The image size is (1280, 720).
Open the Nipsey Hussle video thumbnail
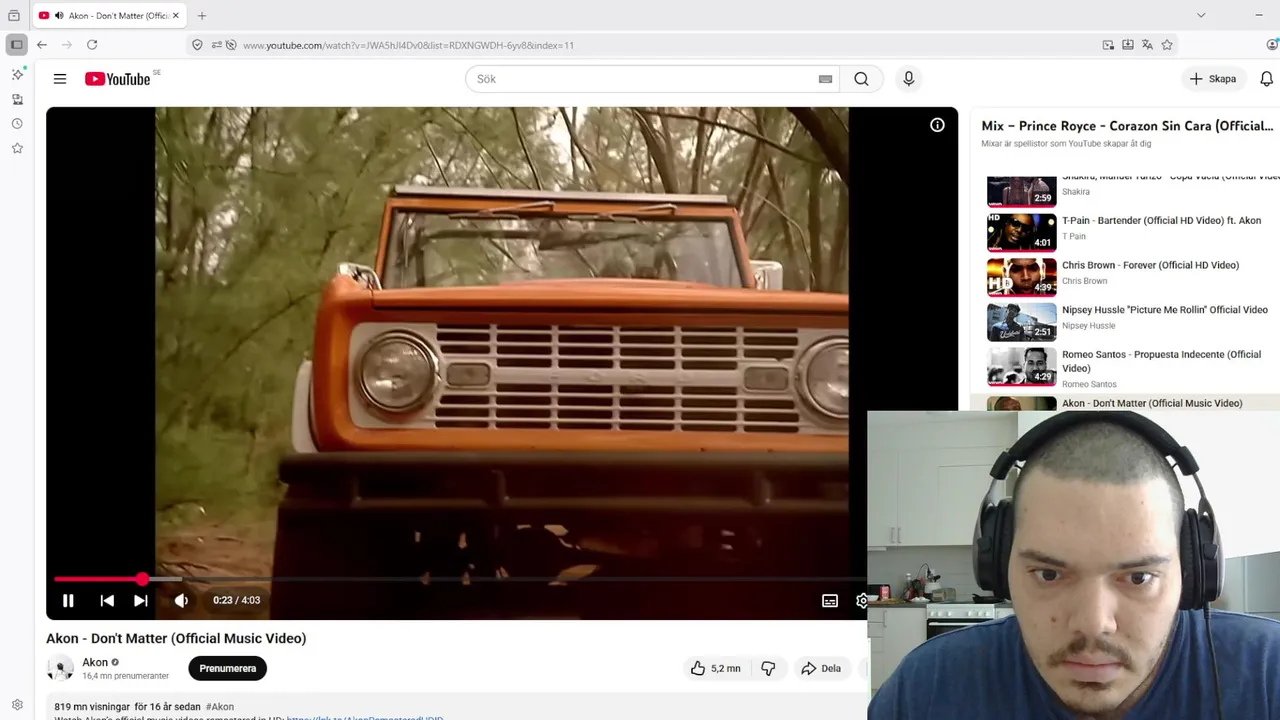pos(1021,322)
